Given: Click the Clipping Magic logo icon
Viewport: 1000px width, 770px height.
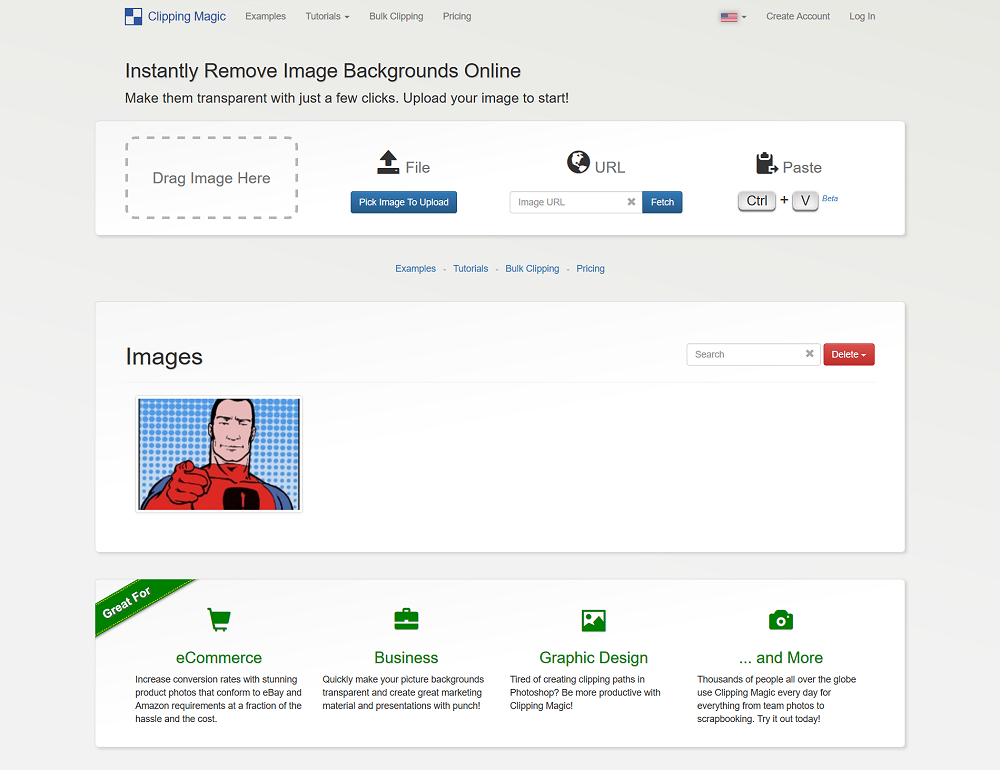Looking at the screenshot, I should click(x=133, y=17).
